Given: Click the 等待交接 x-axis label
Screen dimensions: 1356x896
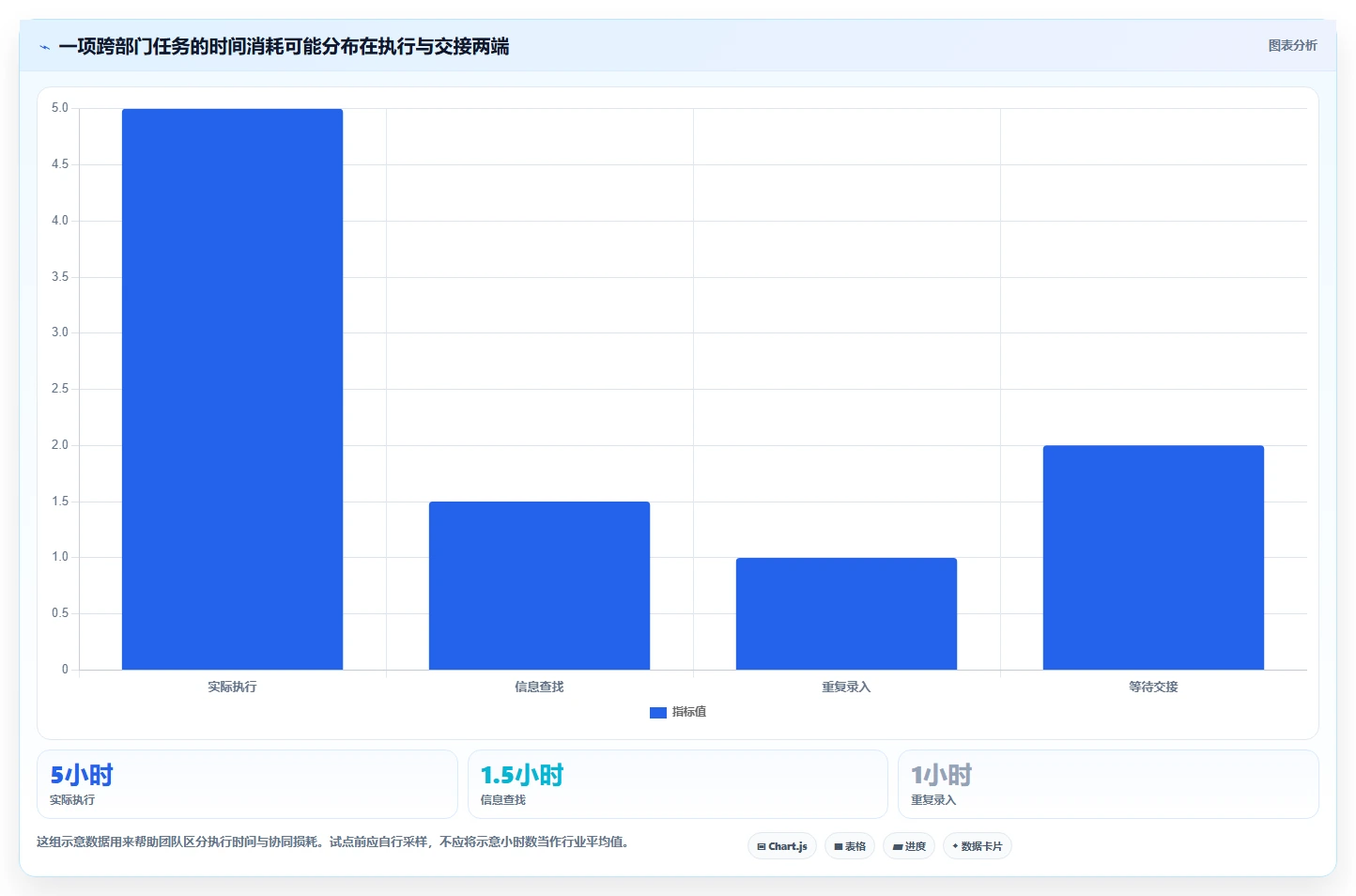Looking at the screenshot, I should [1153, 687].
